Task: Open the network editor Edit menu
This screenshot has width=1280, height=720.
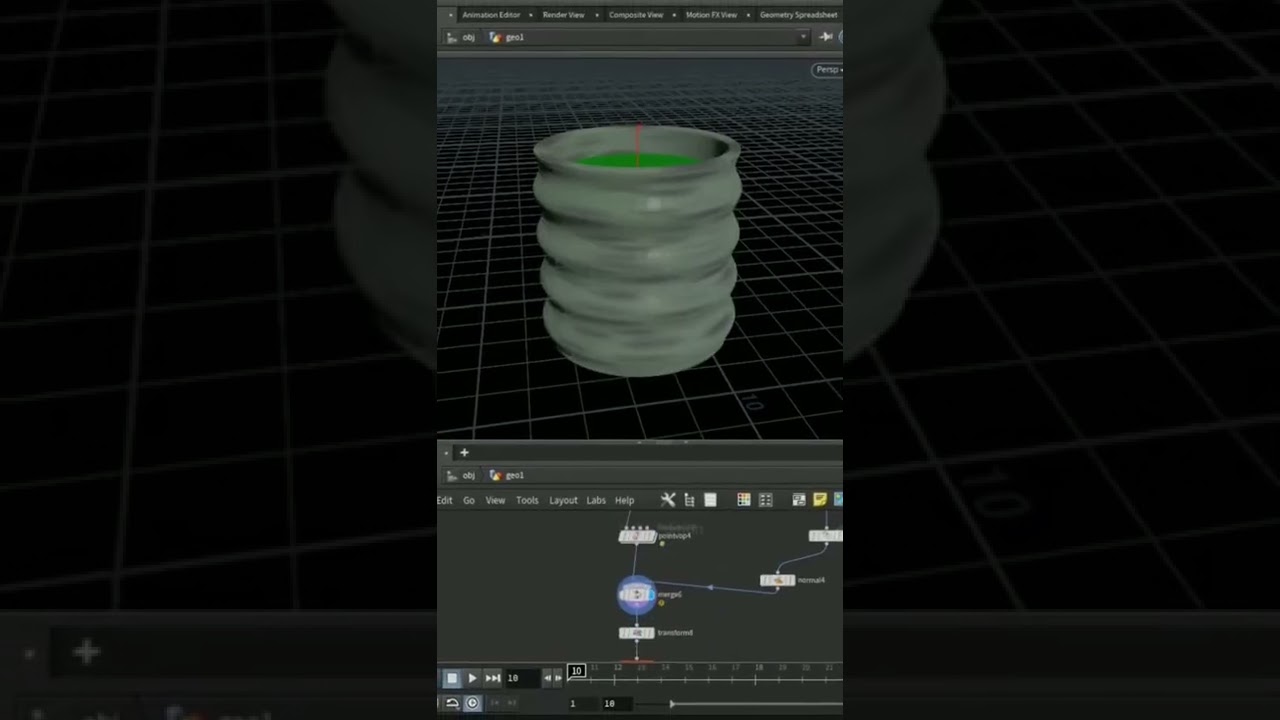Action: (444, 500)
